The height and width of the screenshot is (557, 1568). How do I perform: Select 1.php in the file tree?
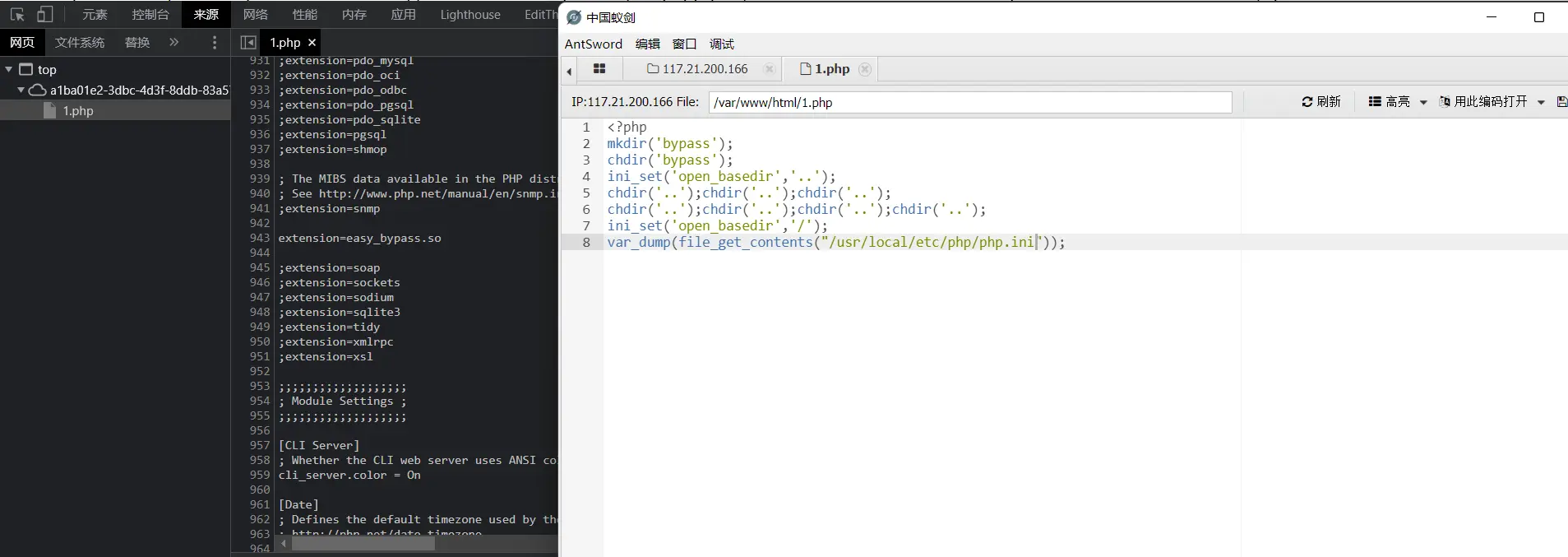tap(78, 110)
